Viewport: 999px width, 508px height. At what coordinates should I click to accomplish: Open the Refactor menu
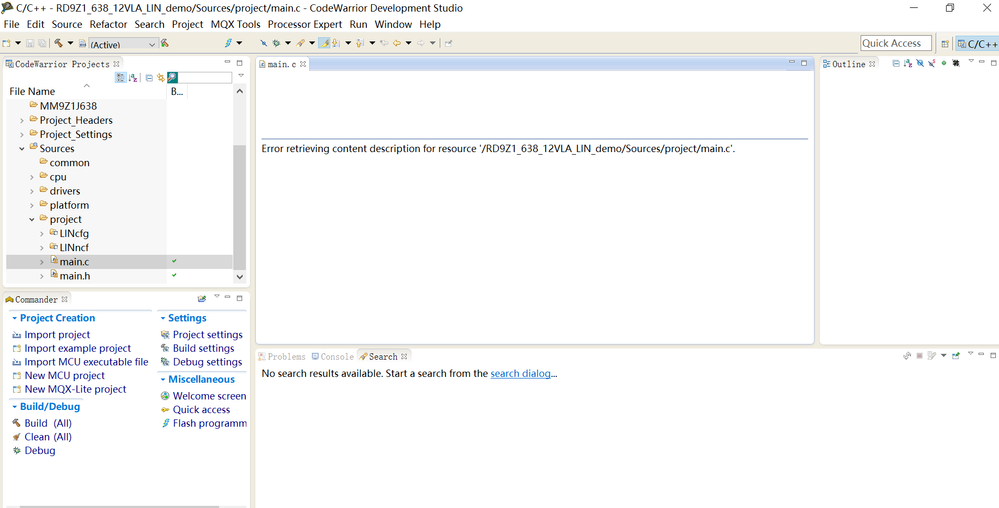[x=108, y=24]
